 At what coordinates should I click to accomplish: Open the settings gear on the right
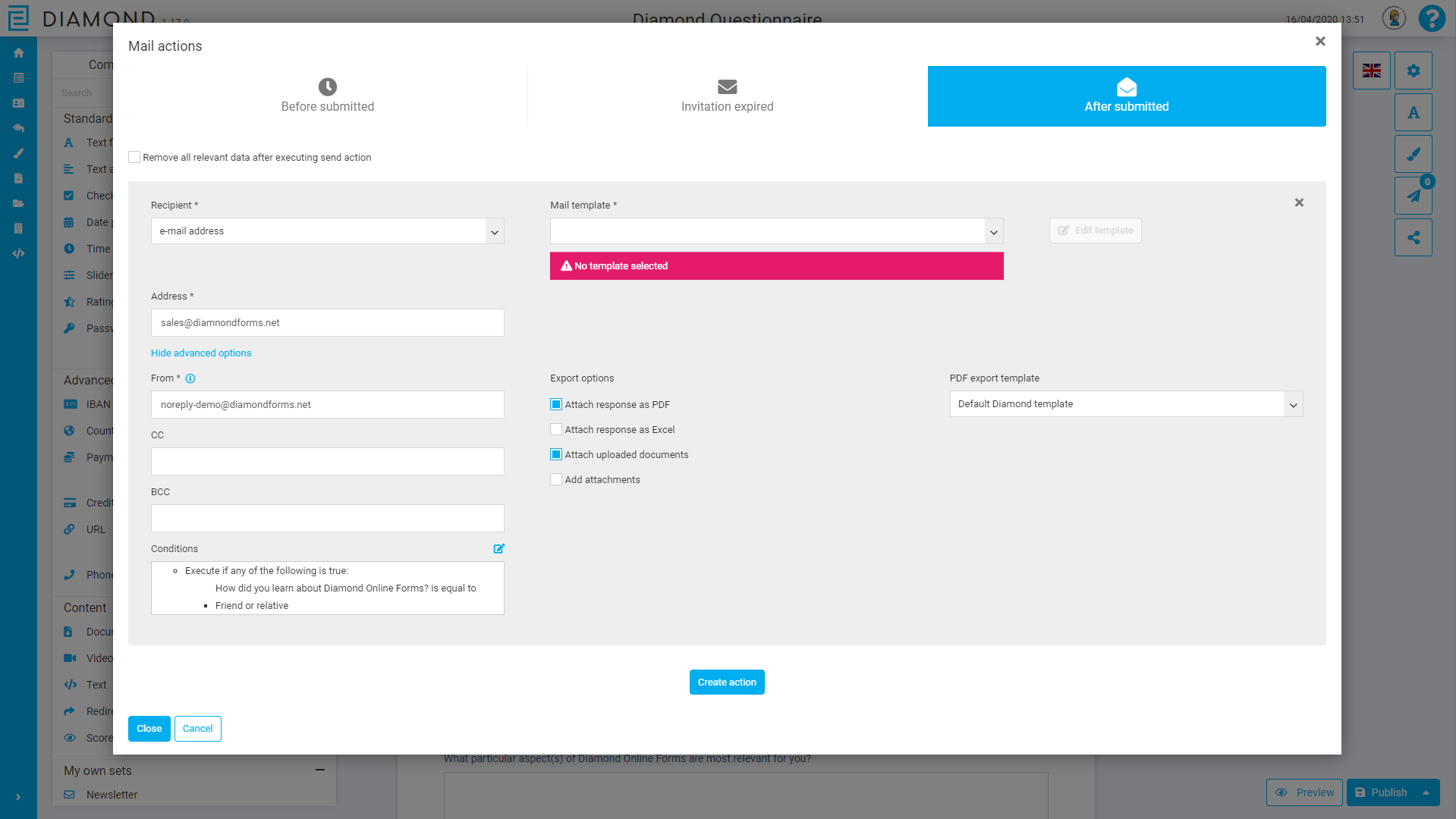point(1413,70)
